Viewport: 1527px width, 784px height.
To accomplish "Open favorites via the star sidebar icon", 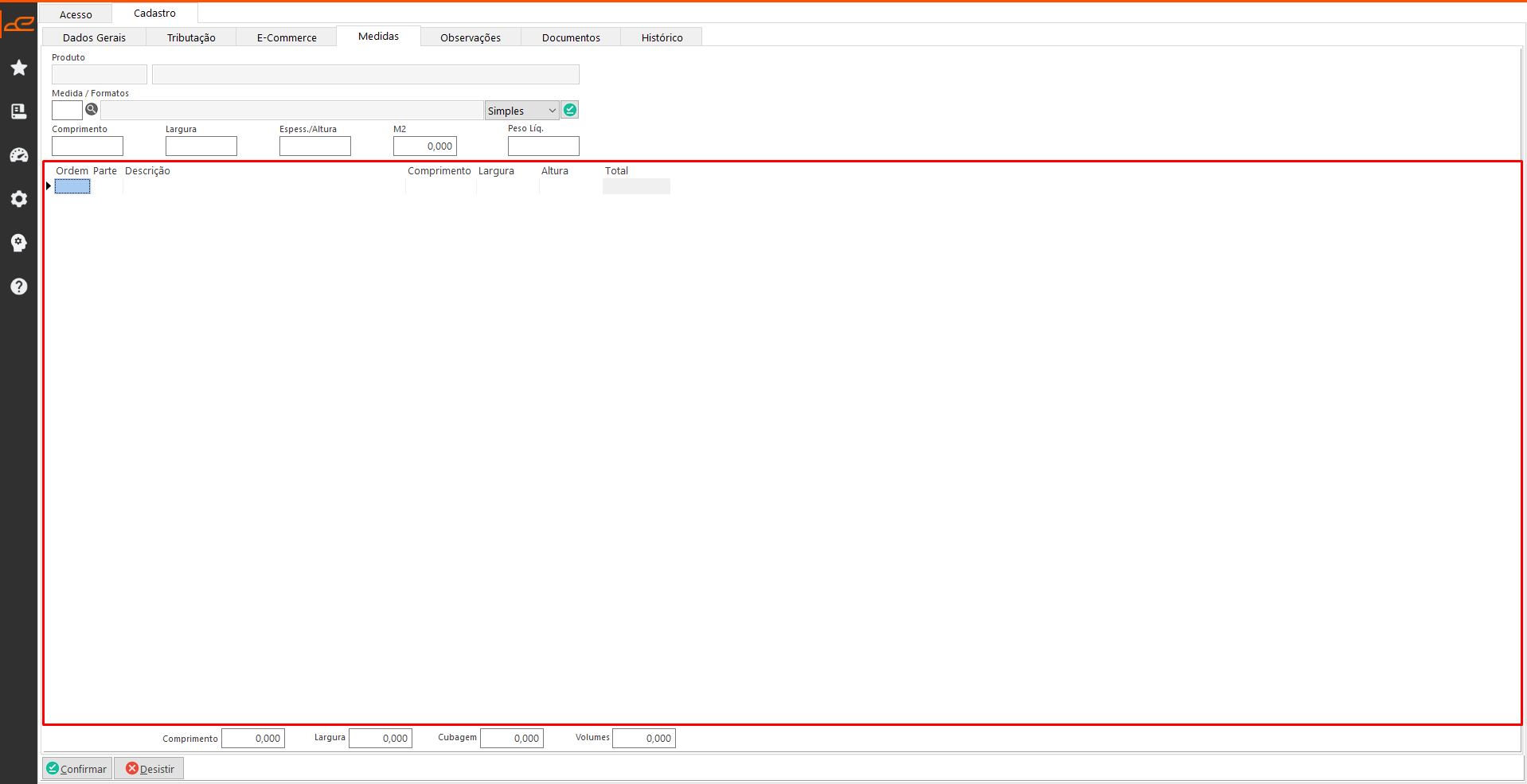I will point(19,68).
